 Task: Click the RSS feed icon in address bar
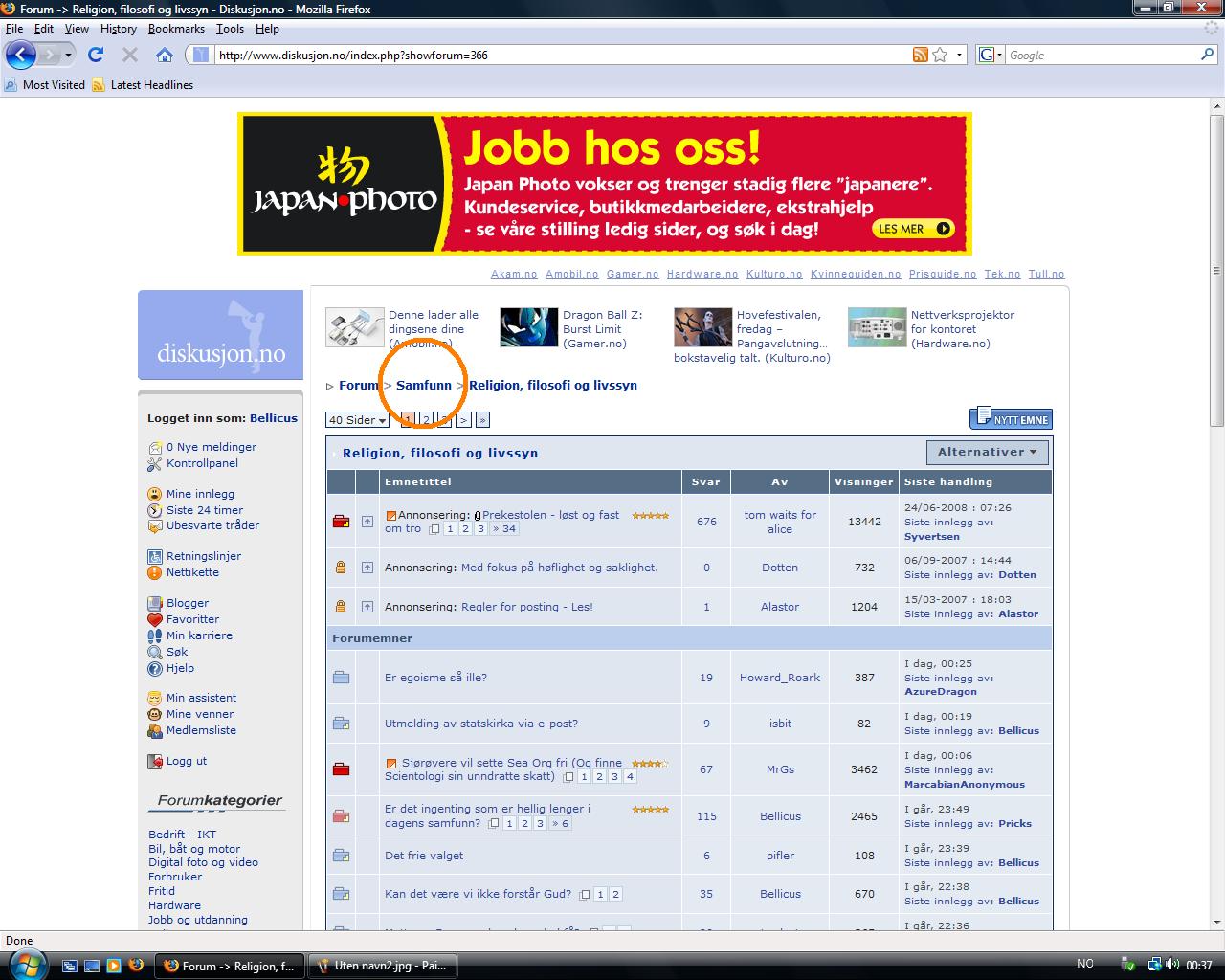920,55
